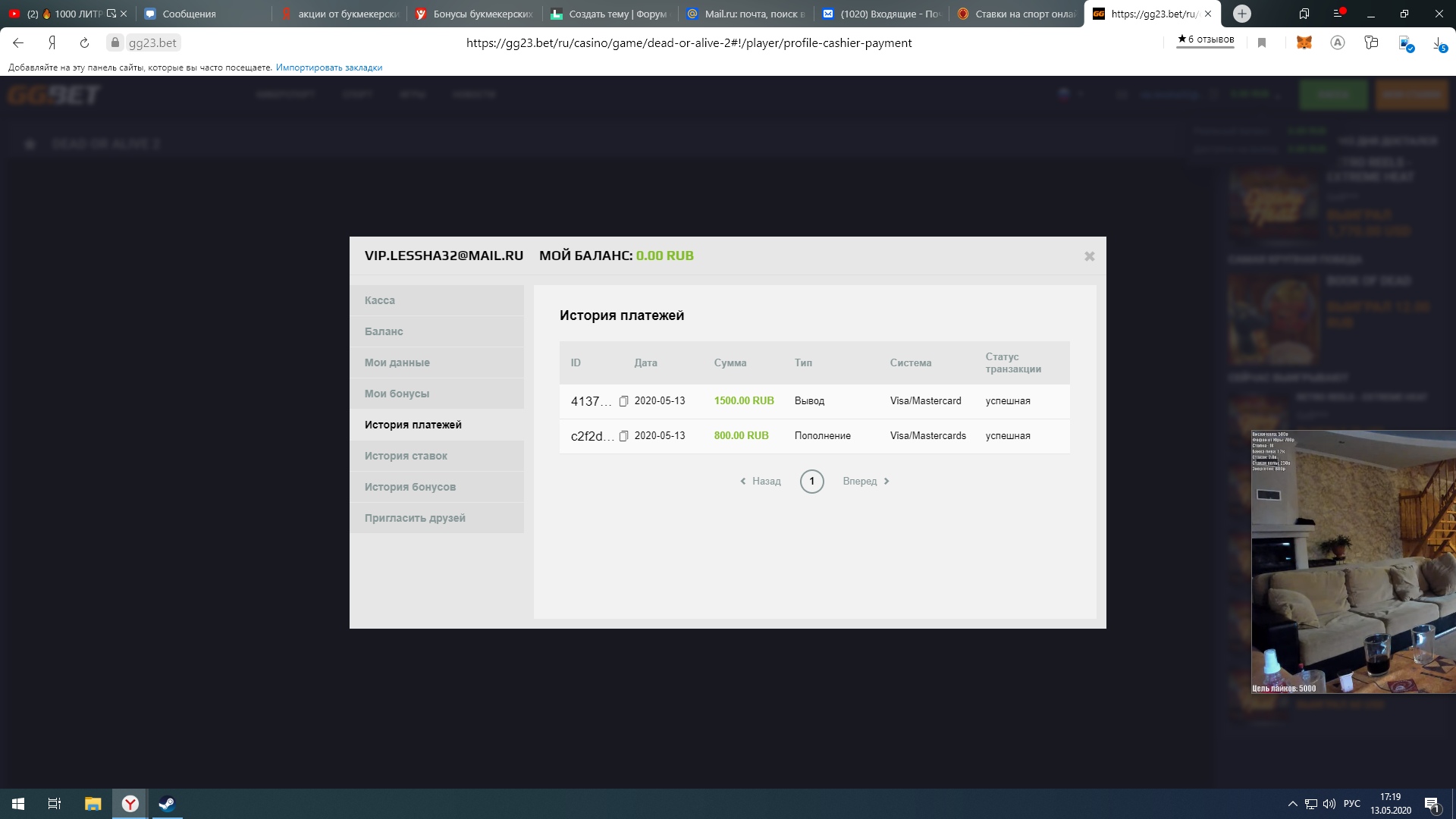
Task: Open the Касса section
Action: click(x=380, y=300)
